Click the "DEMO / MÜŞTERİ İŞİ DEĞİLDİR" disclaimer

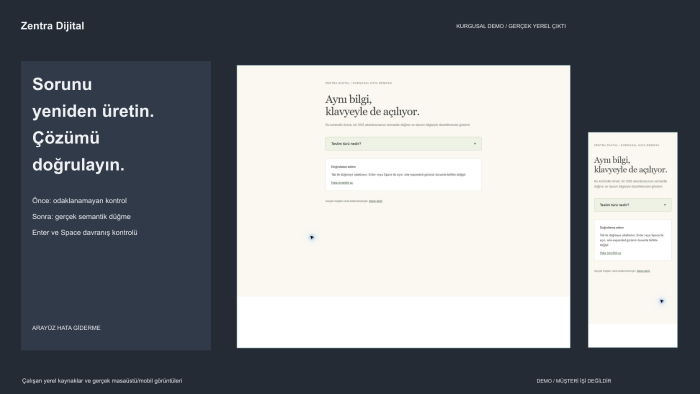tap(574, 381)
